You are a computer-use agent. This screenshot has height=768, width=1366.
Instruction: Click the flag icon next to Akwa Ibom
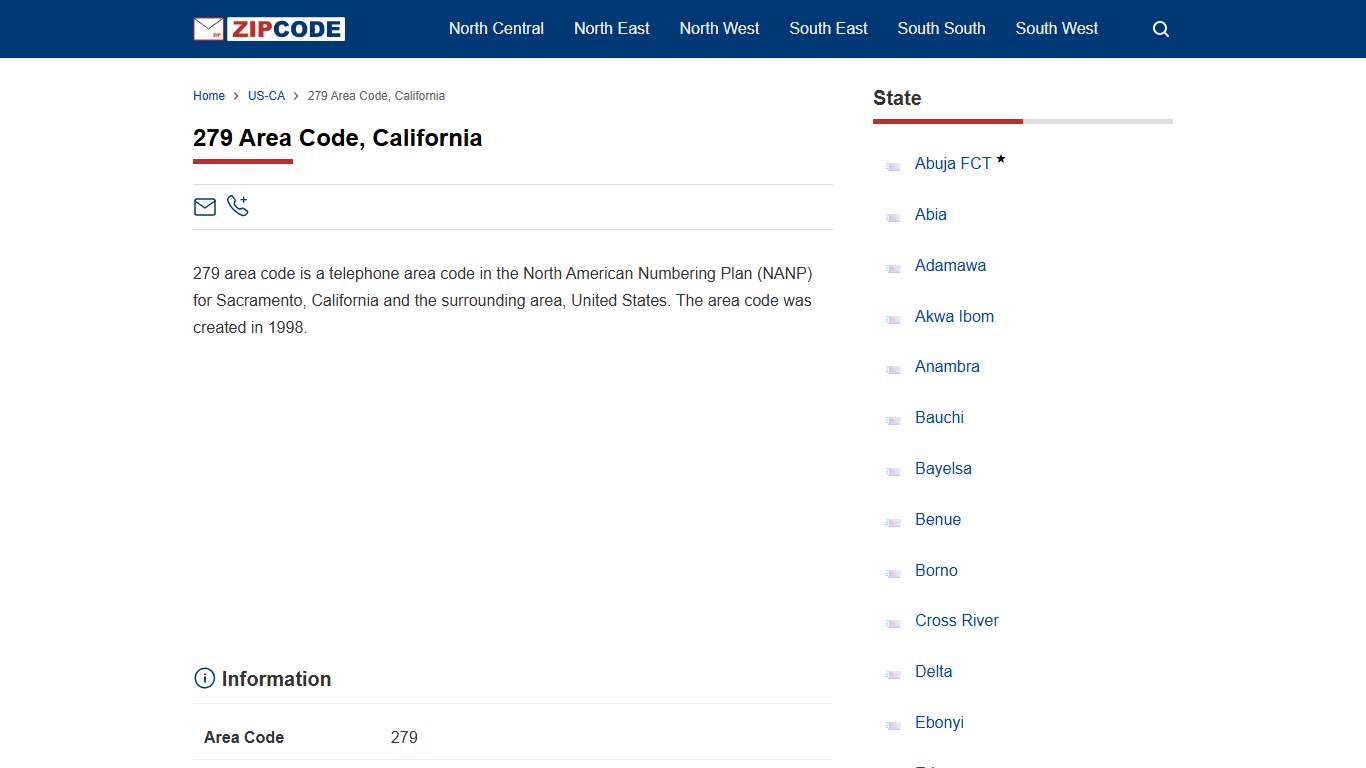pyautogui.click(x=893, y=319)
